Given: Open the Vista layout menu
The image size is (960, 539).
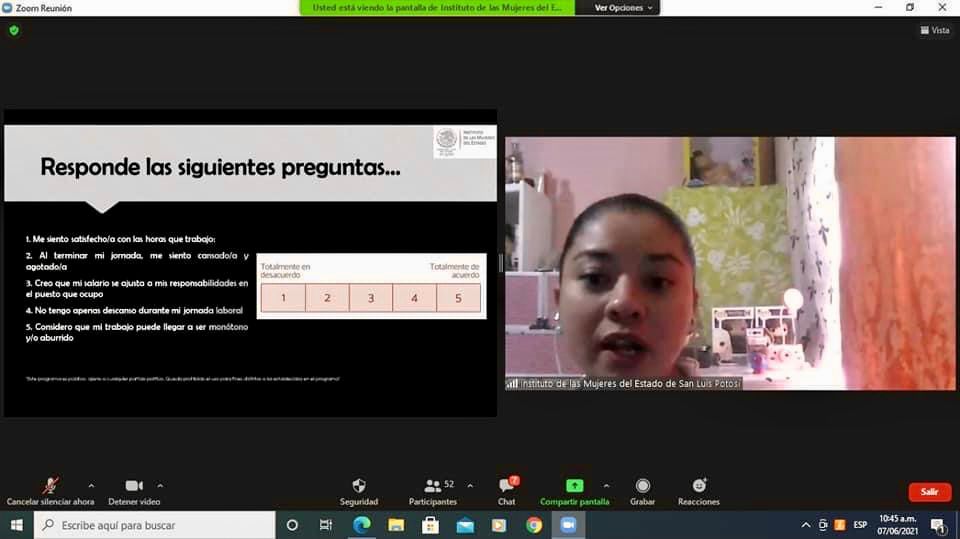Looking at the screenshot, I should point(934,30).
